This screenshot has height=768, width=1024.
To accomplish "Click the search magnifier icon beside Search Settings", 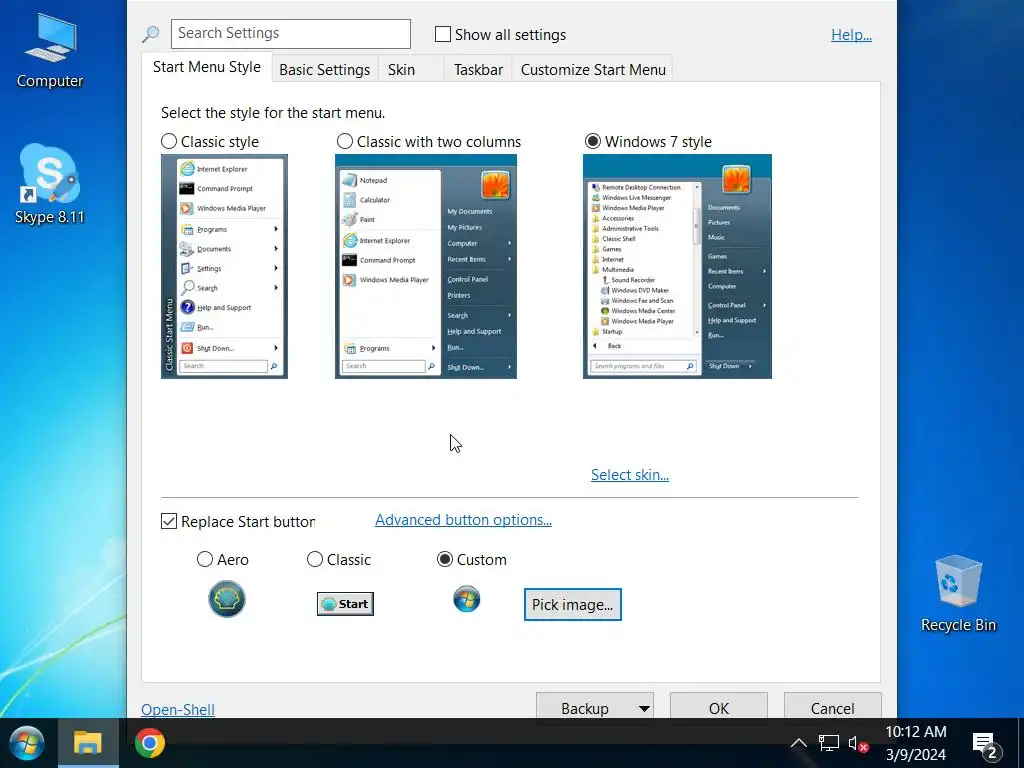I will 151,34.
